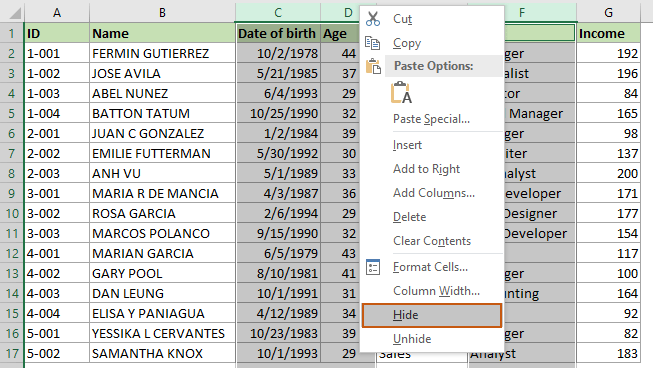Open Format Cells dialog entry
The image size is (653, 368).
tap(432, 267)
